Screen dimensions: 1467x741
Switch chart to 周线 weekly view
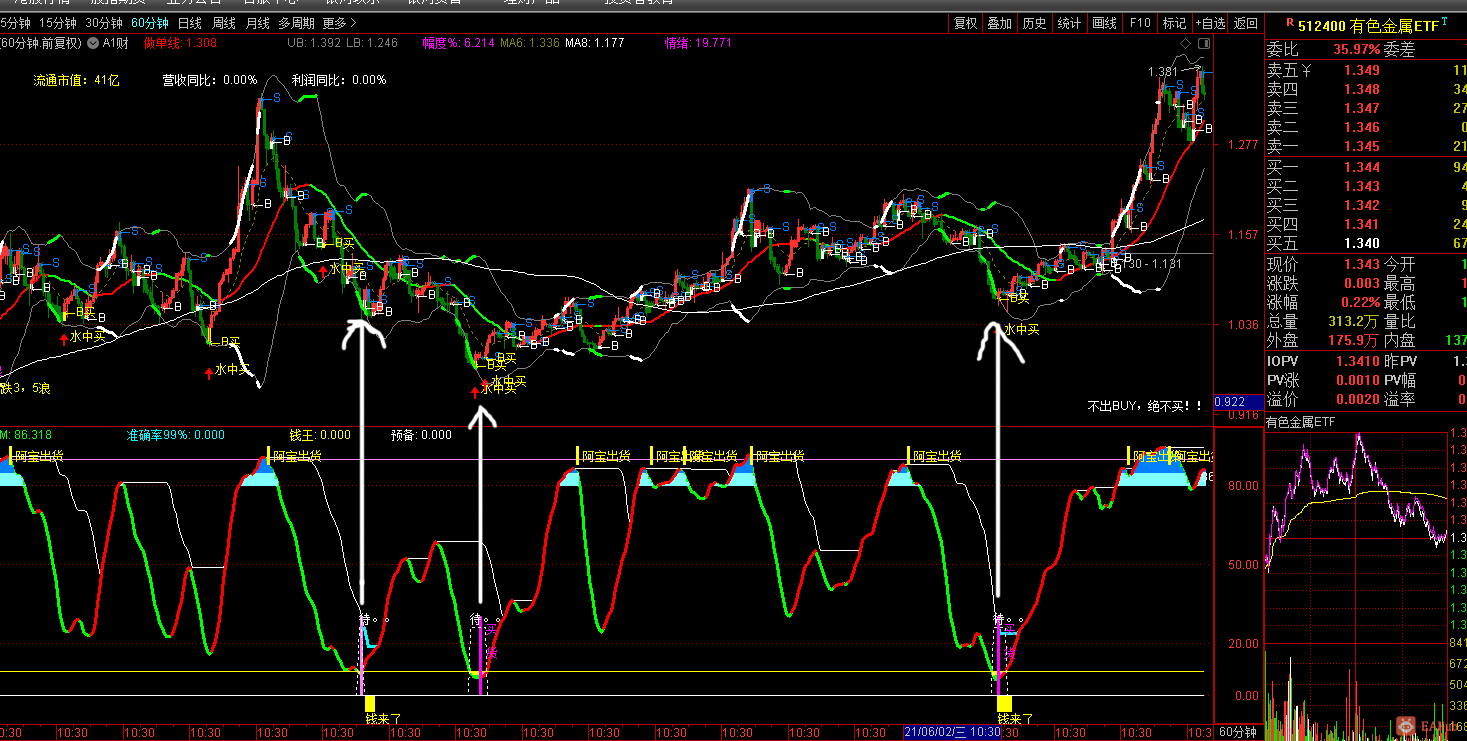click(x=224, y=23)
